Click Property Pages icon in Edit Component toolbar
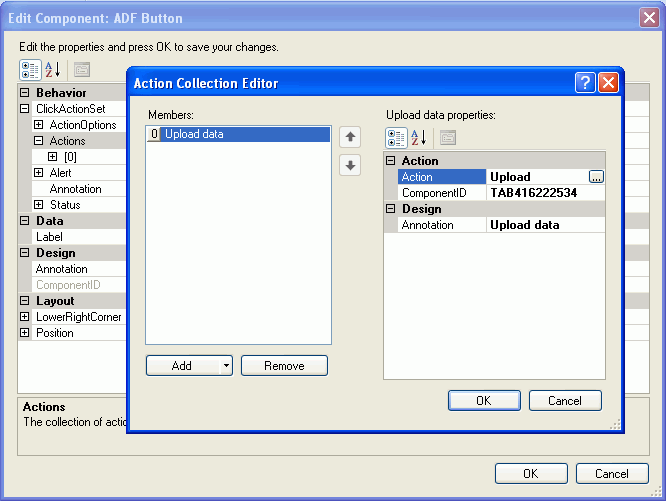Image resolution: width=666 pixels, height=501 pixels. 82,70
